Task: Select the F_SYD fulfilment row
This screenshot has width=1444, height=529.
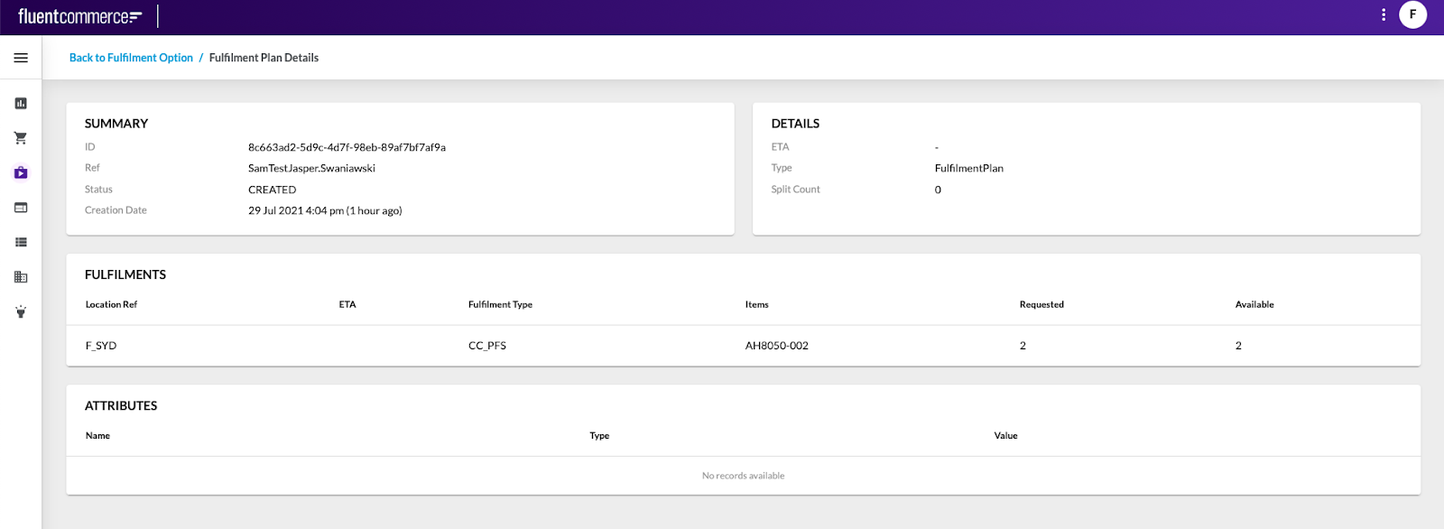Action: pos(102,346)
